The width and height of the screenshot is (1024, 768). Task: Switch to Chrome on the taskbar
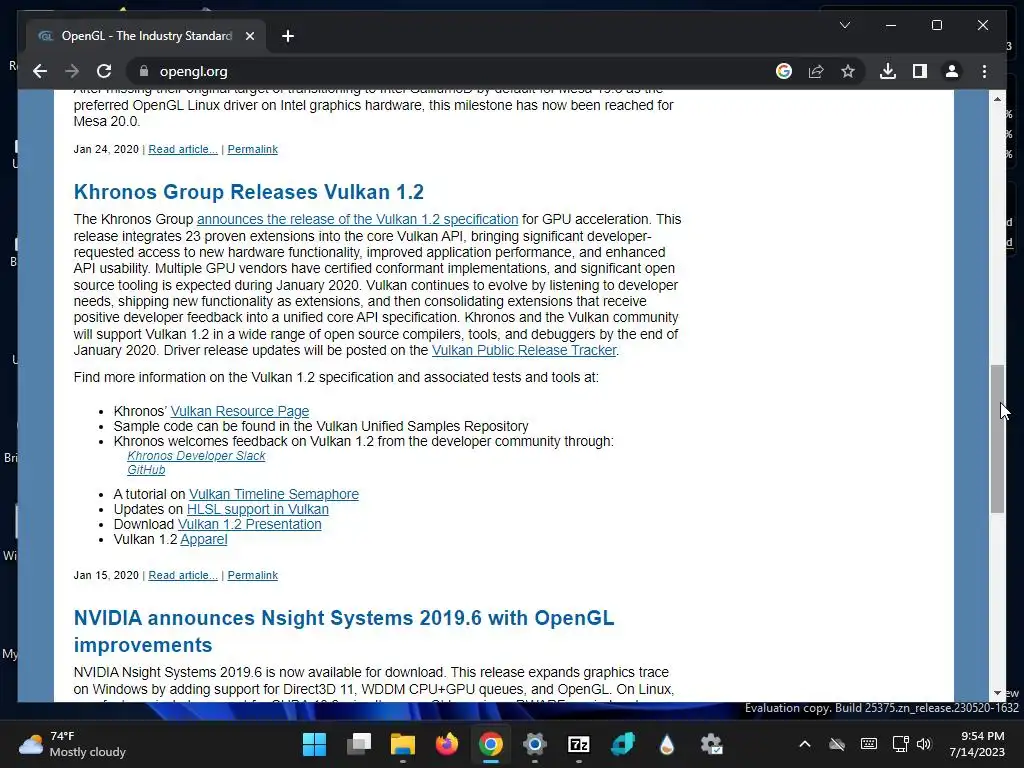point(490,744)
